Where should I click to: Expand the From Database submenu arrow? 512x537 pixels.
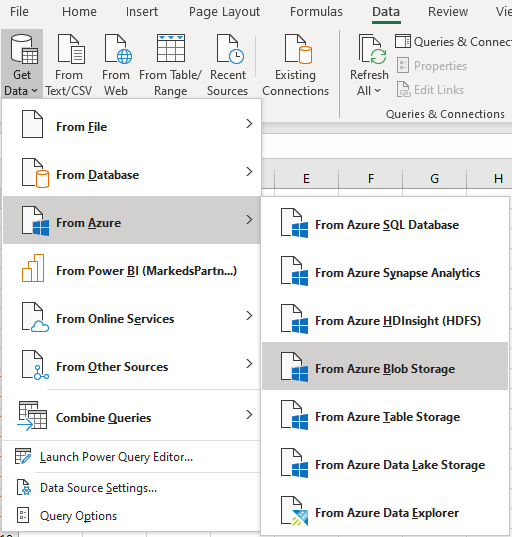click(249, 172)
